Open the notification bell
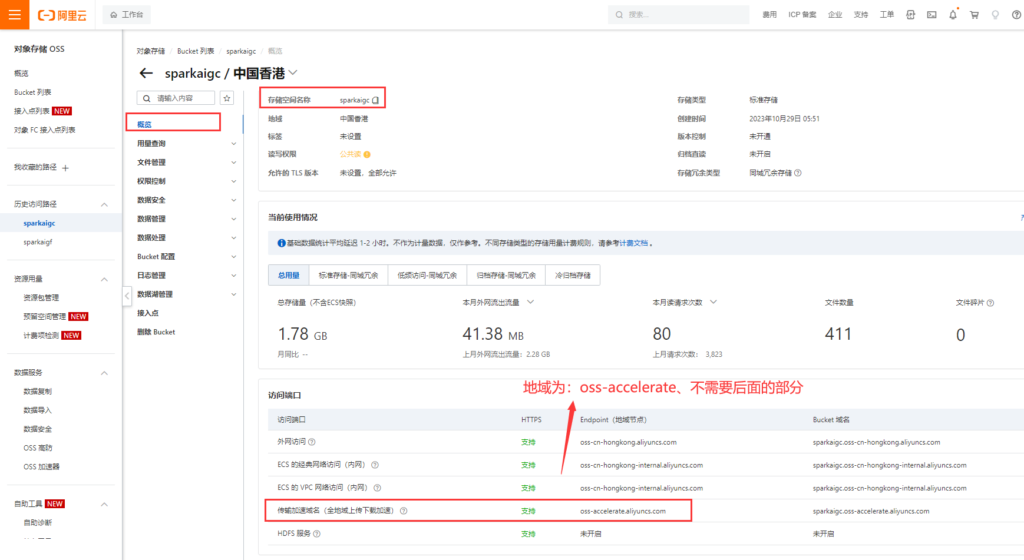 pyautogui.click(x=953, y=15)
